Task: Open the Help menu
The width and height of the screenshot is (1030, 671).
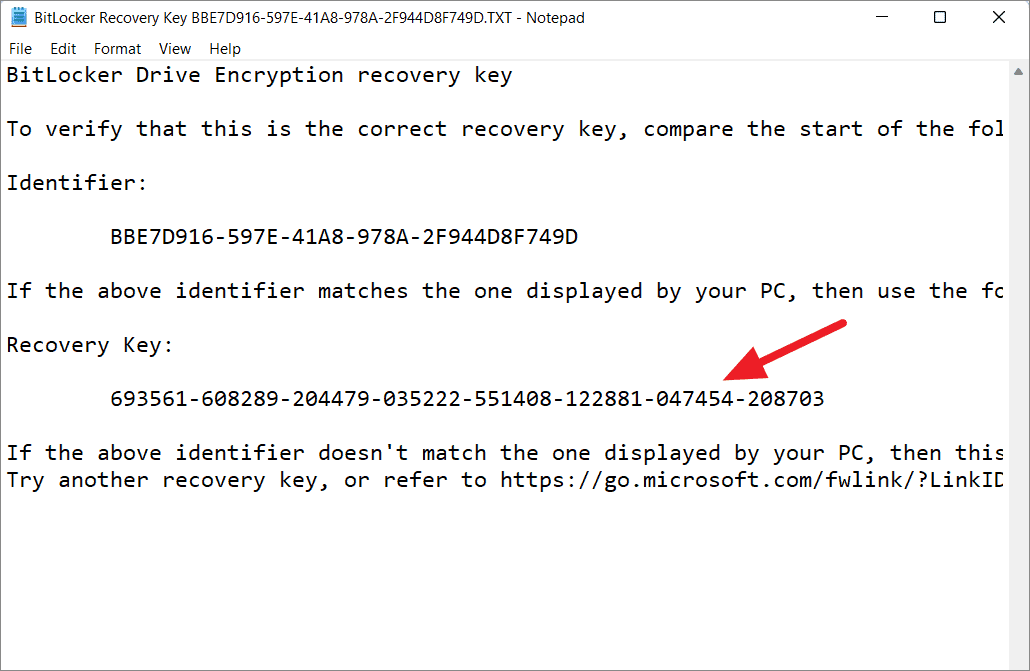Action: [225, 49]
